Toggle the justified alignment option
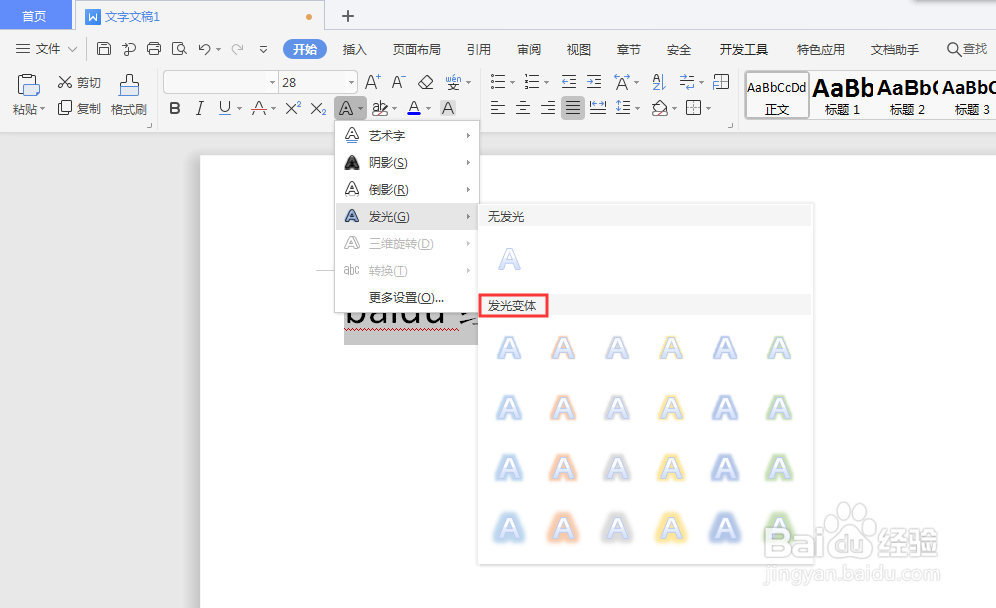The image size is (996, 608). pyautogui.click(x=573, y=107)
